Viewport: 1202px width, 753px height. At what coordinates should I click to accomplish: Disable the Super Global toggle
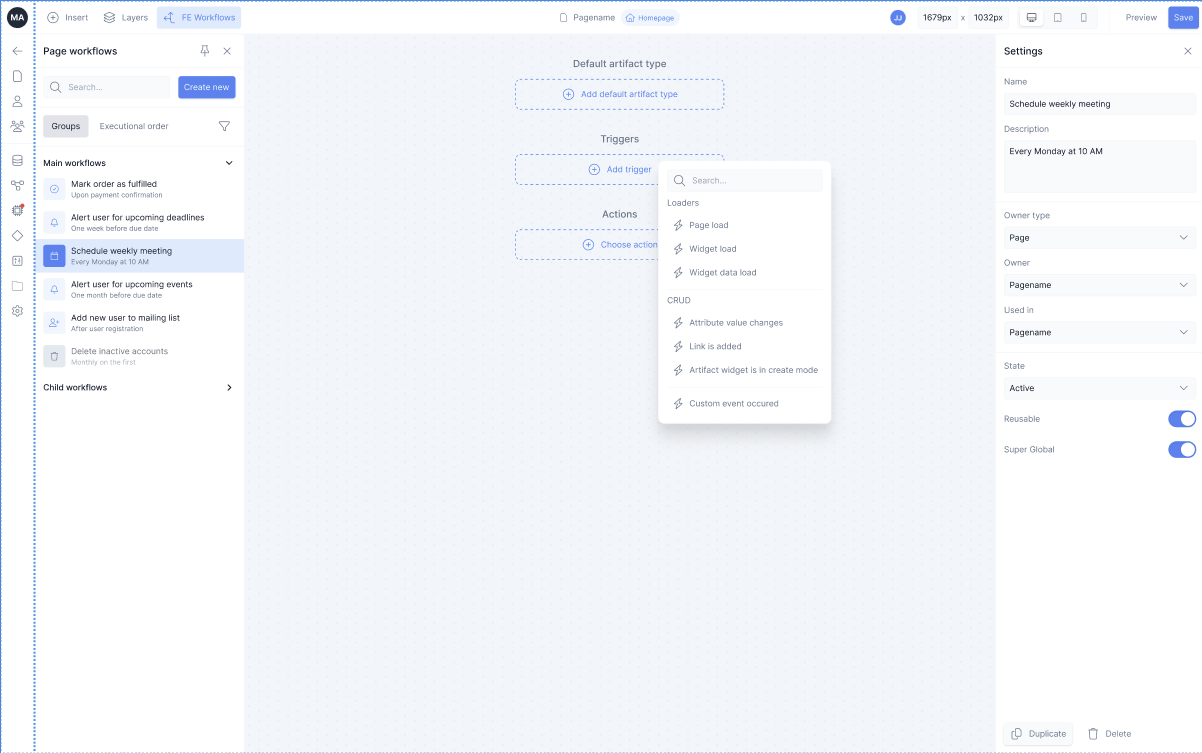(1181, 449)
